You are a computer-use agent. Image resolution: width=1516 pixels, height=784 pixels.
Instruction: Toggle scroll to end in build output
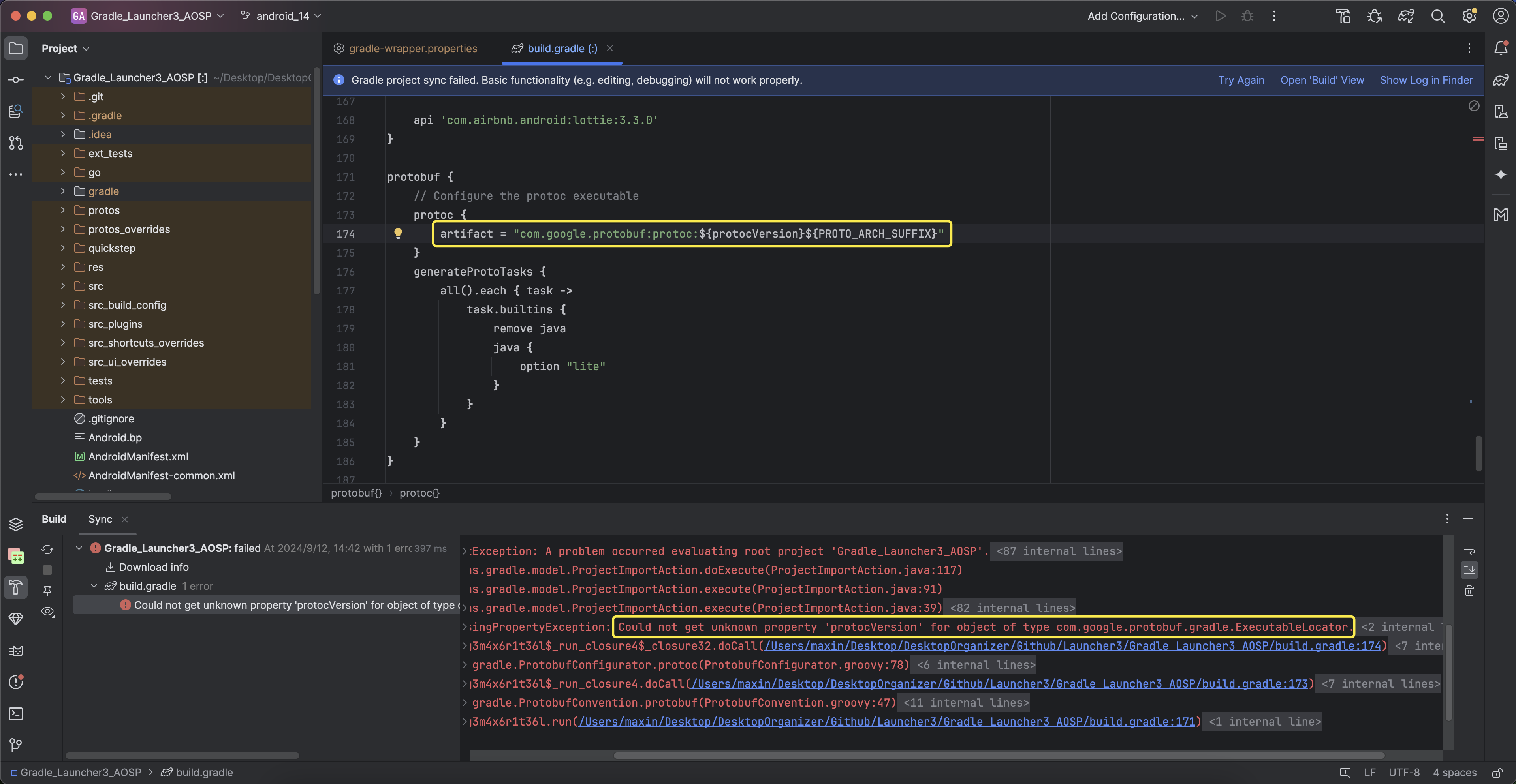[1469, 570]
